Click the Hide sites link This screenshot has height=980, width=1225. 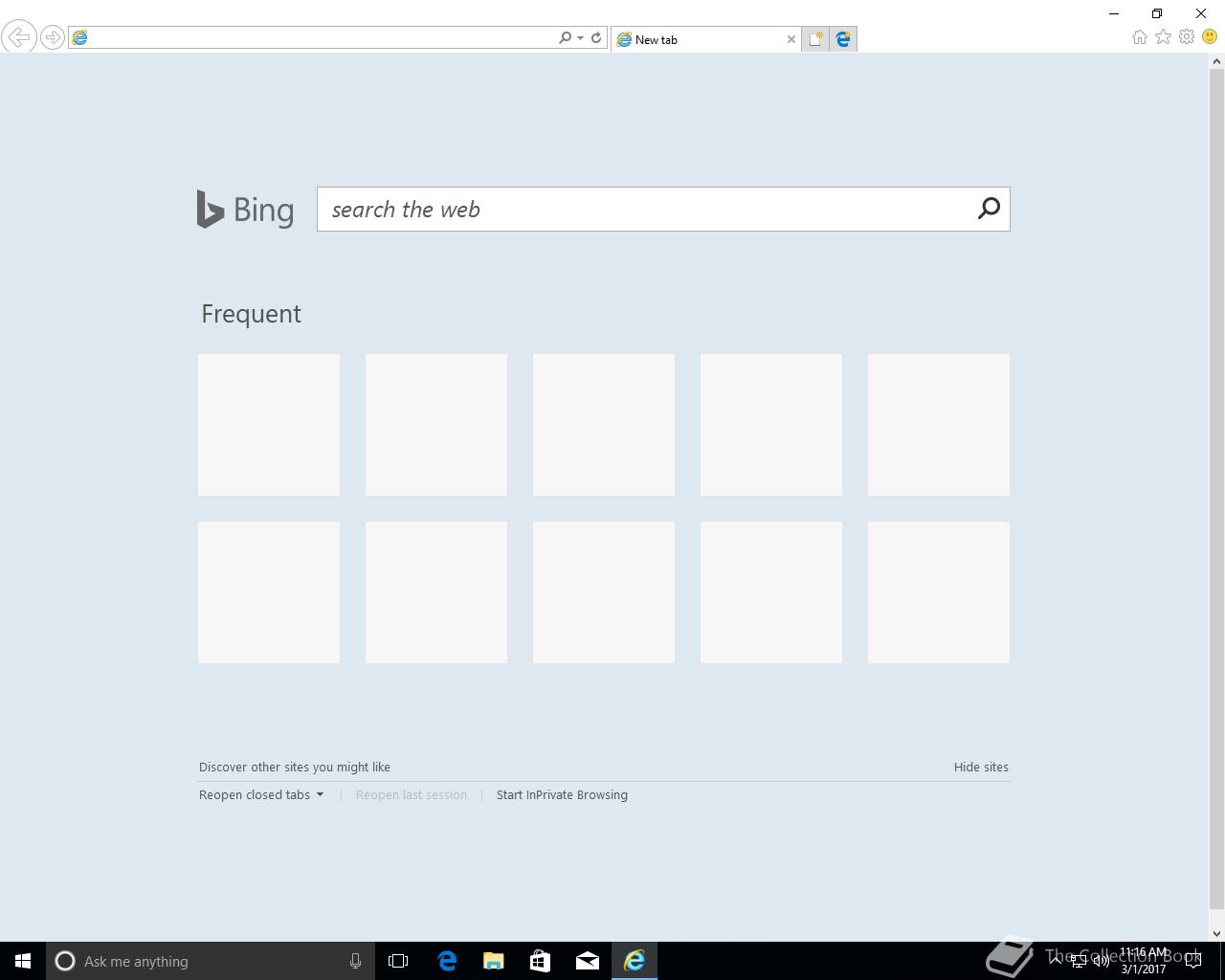click(x=981, y=767)
